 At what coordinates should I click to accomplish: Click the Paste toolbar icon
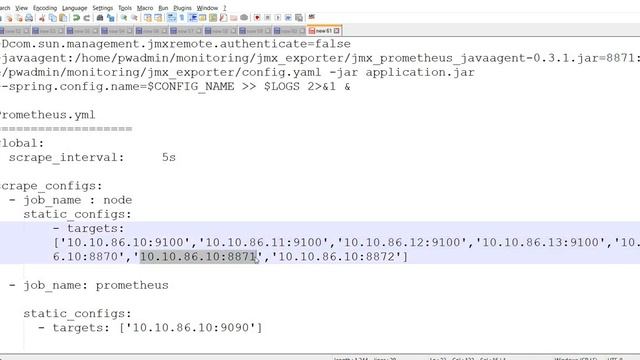[63, 18]
